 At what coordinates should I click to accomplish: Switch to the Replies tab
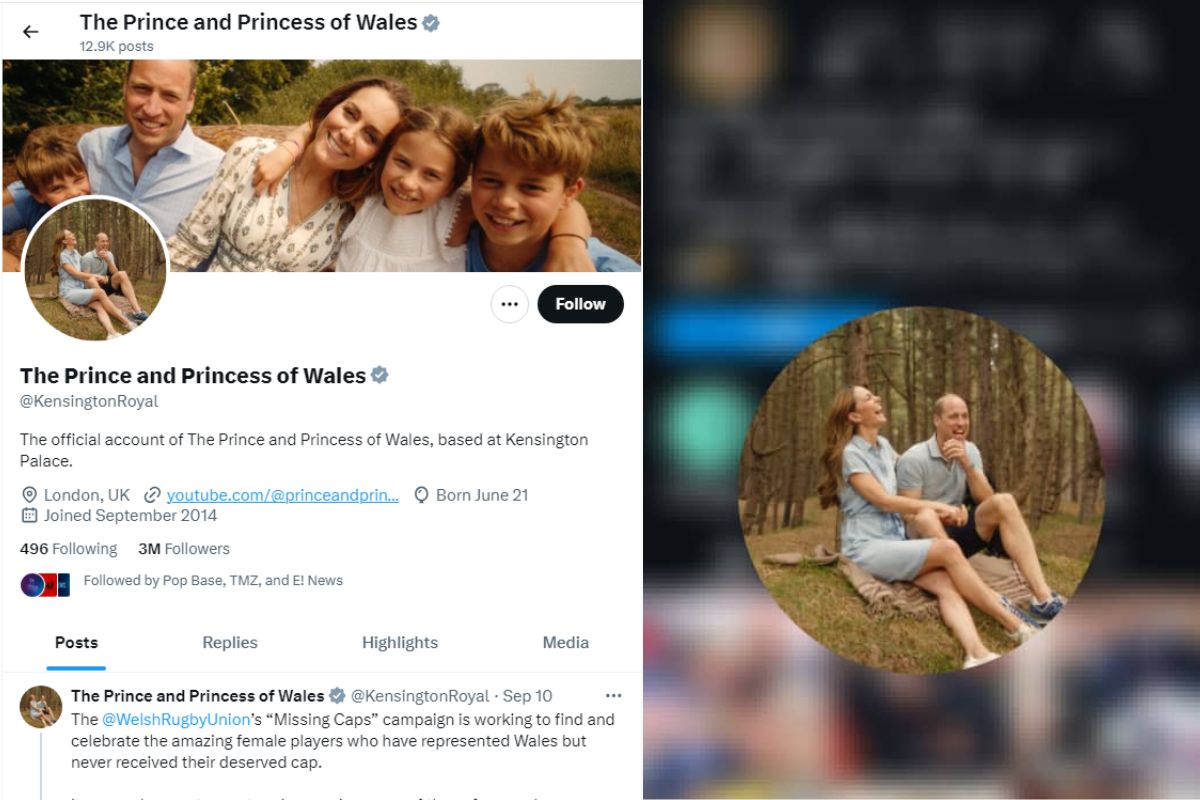(230, 643)
